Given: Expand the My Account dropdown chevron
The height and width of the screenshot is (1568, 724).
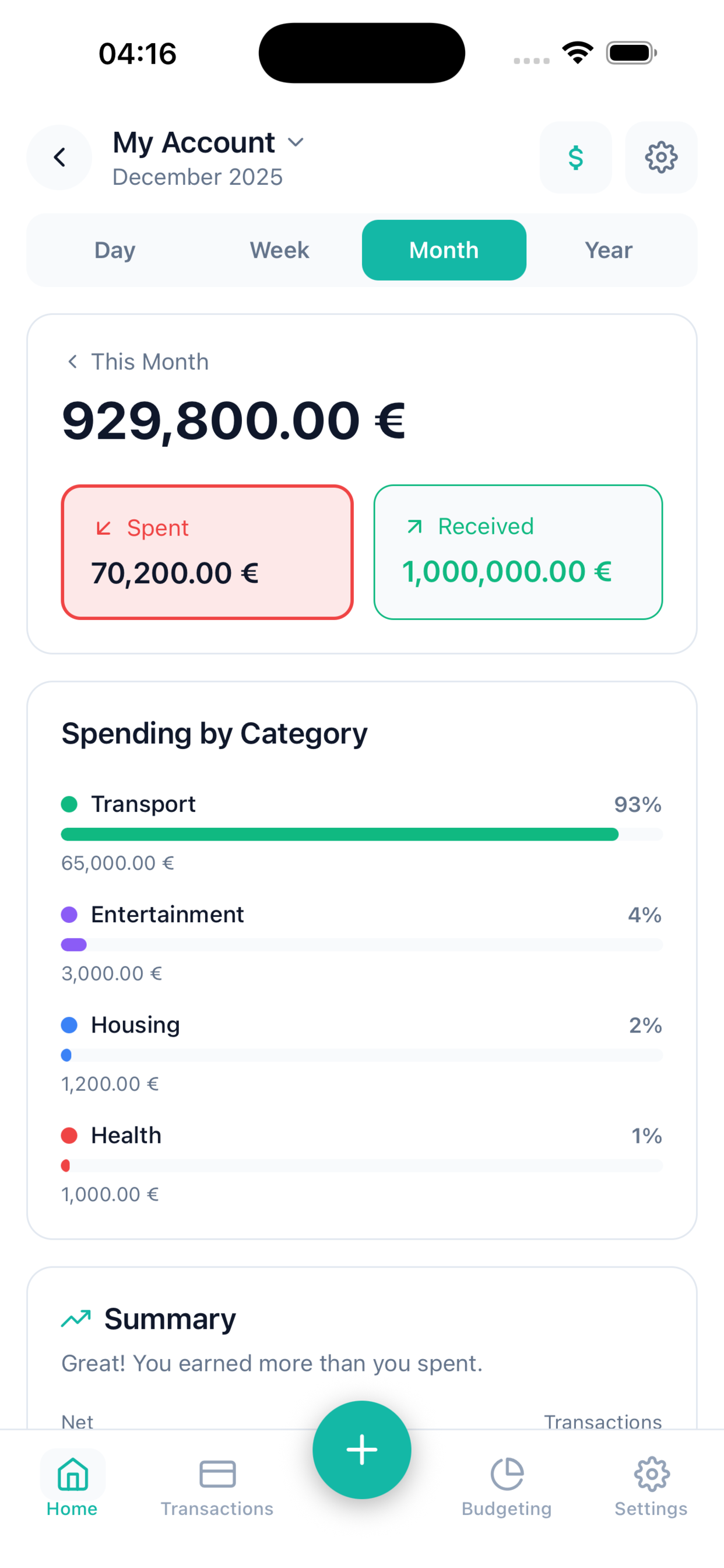Looking at the screenshot, I should (296, 142).
